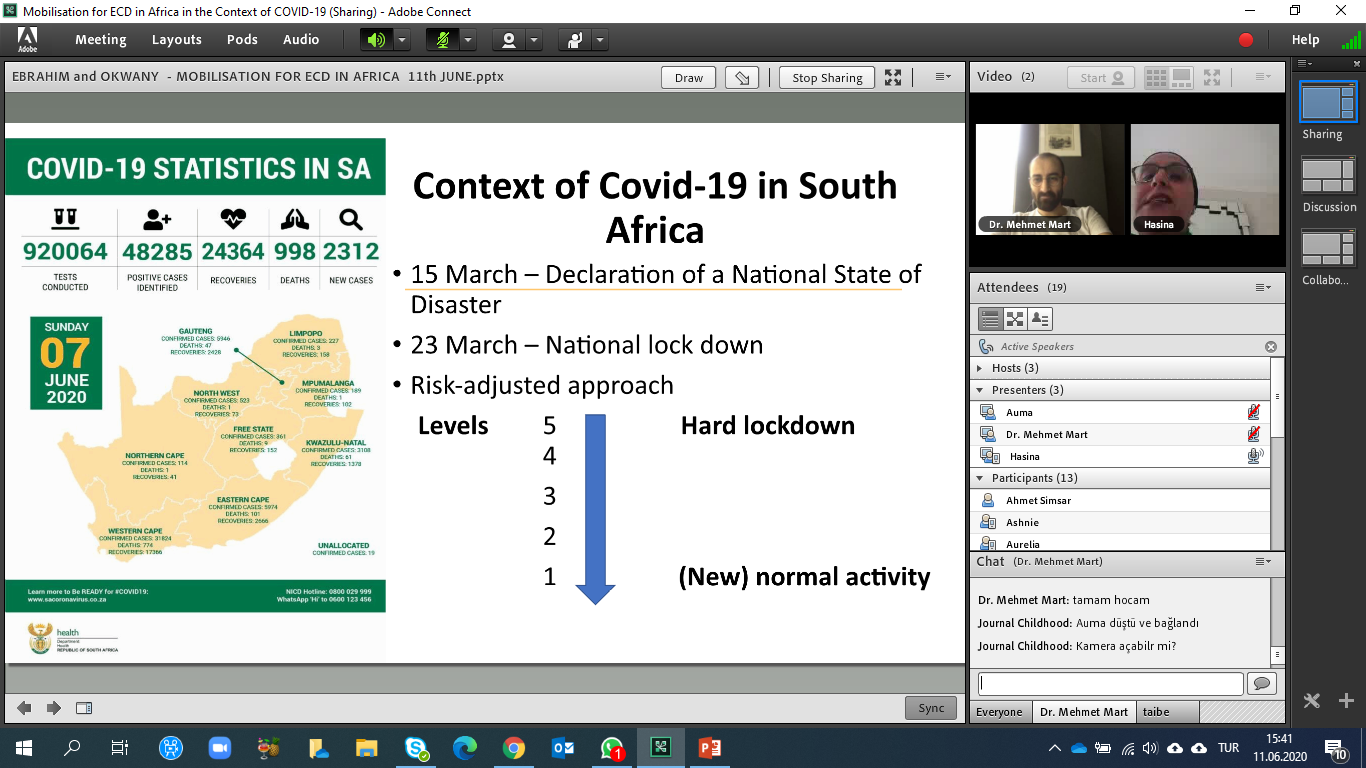Make the Share pod full screen
This screenshot has width=1366, height=768.
click(893, 78)
